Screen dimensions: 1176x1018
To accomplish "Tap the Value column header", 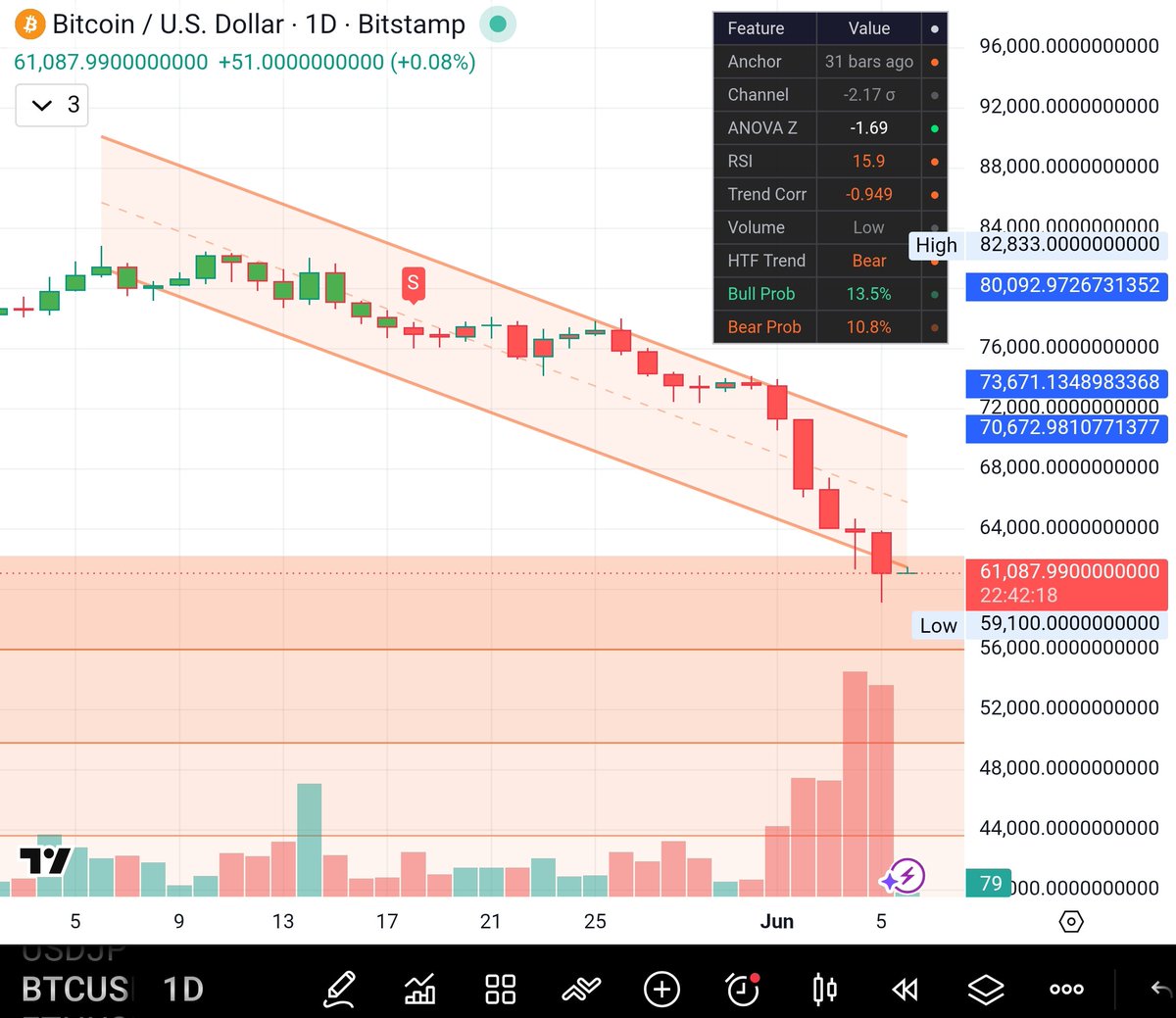I will 868,28.
